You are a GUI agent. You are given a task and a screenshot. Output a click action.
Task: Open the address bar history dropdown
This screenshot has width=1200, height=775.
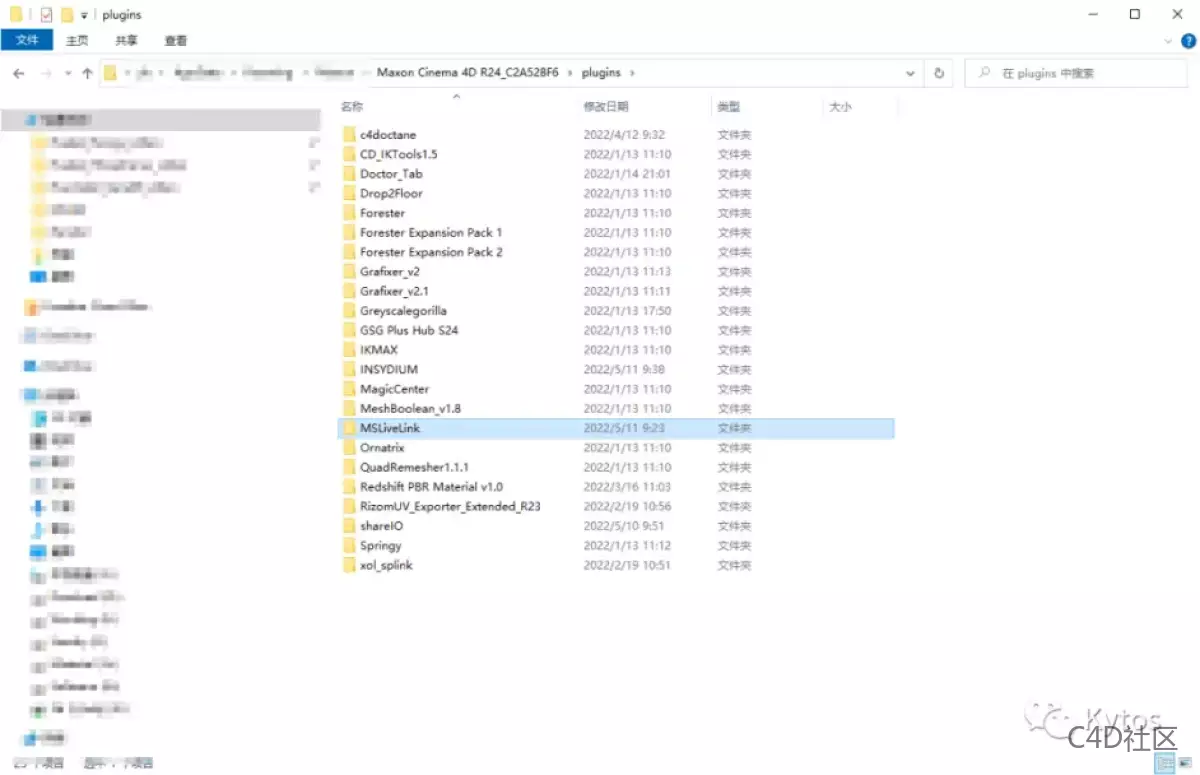[910, 73]
